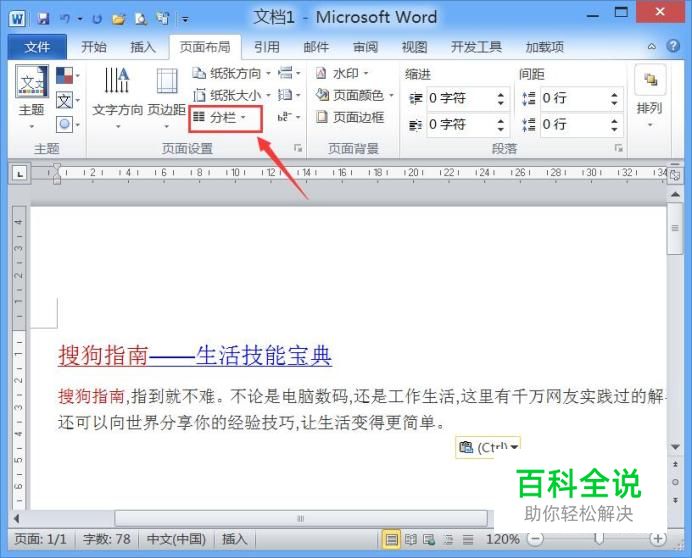Customize the Quick Access Toolbar dropdown
This screenshot has width=692, height=558.
[x=186, y=19]
